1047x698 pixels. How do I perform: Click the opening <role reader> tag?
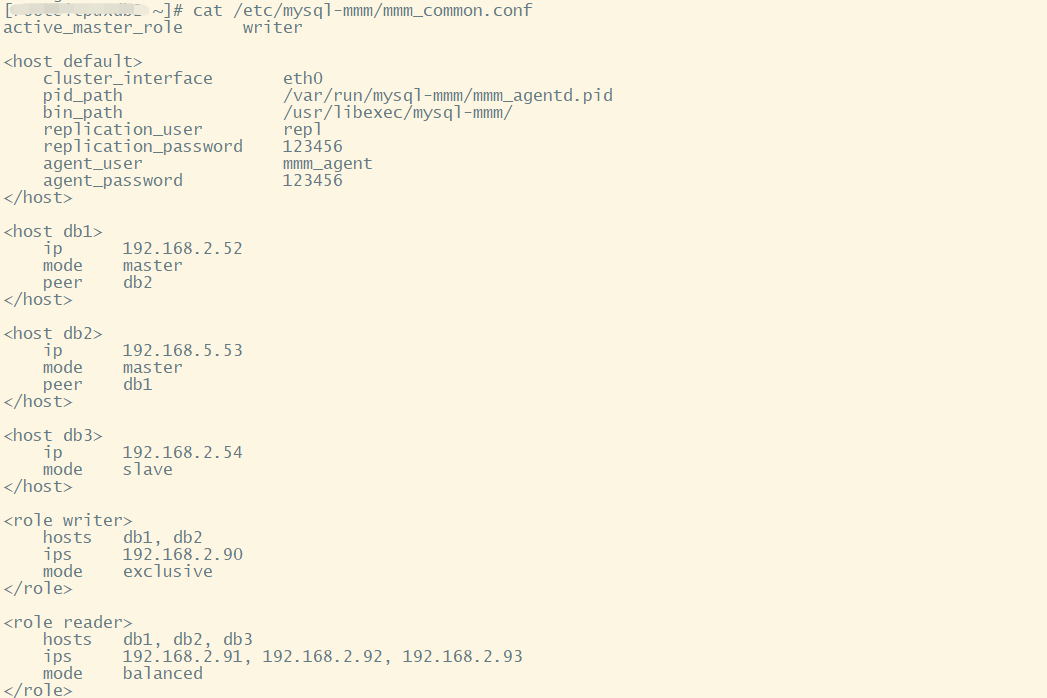68,622
